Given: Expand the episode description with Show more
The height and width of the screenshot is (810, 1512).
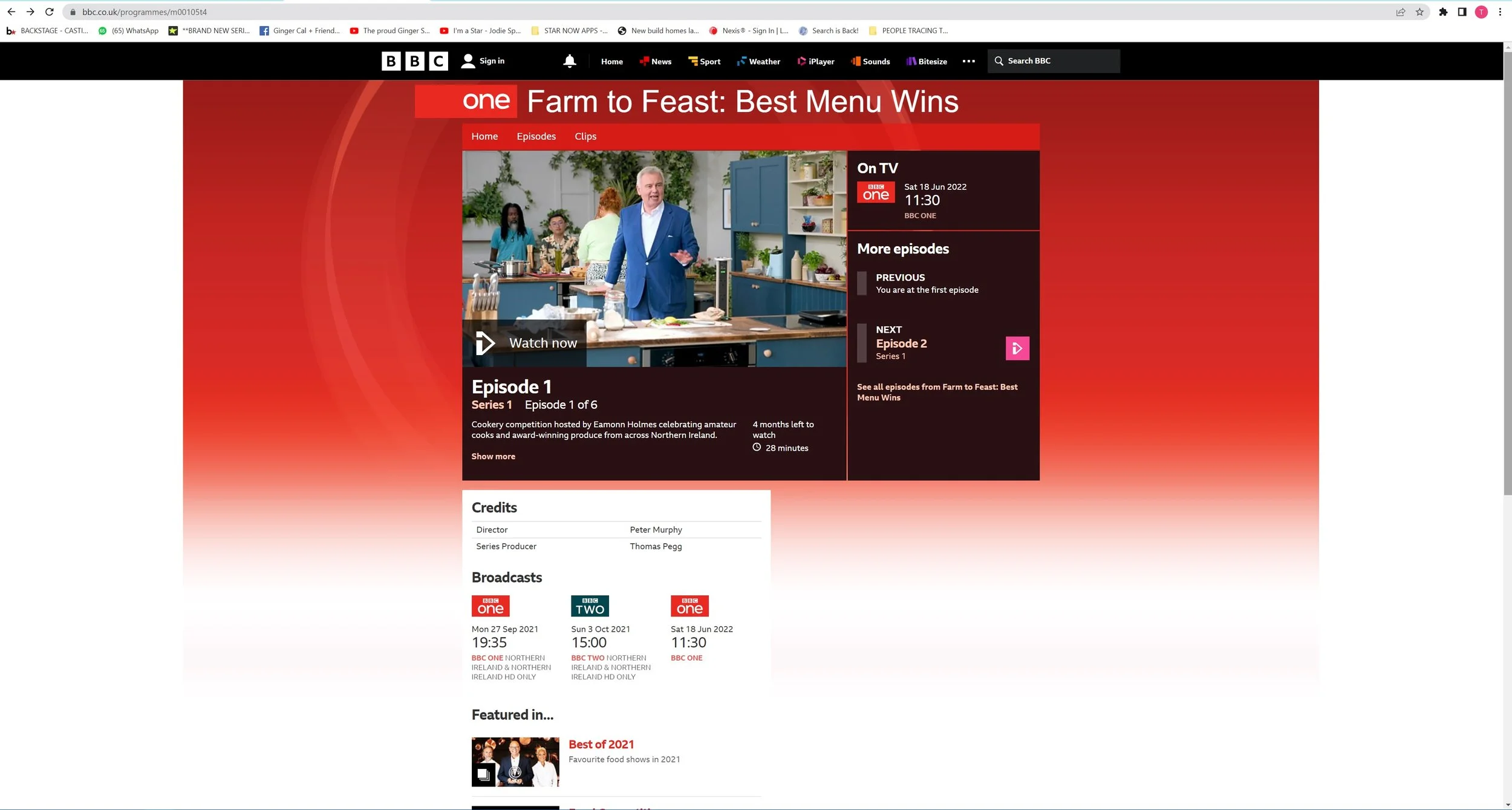Looking at the screenshot, I should (x=493, y=456).
